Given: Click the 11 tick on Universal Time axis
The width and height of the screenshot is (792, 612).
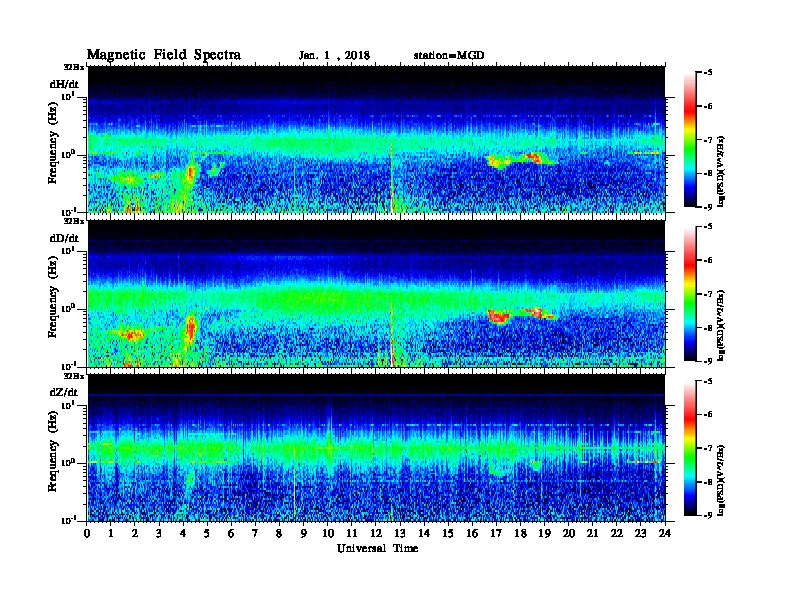Looking at the screenshot, I should [x=352, y=534].
